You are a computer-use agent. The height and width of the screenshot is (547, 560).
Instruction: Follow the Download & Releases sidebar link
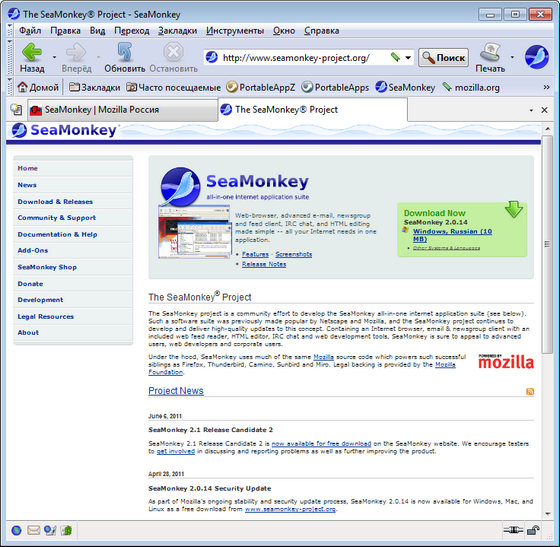point(55,201)
